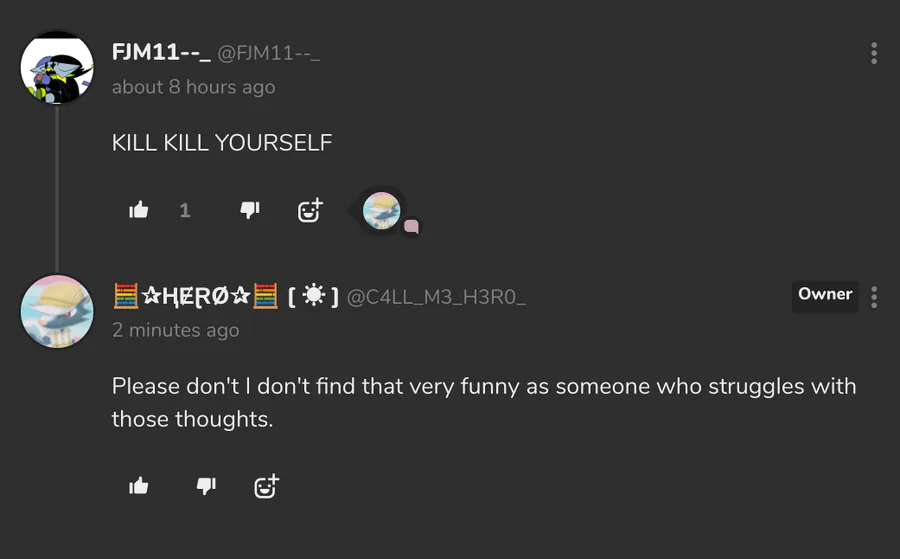The width and height of the screenshot is (900, 559).
Task: Add an emoji reaction to the owner's reply
Action: click(x=266, y=486)
